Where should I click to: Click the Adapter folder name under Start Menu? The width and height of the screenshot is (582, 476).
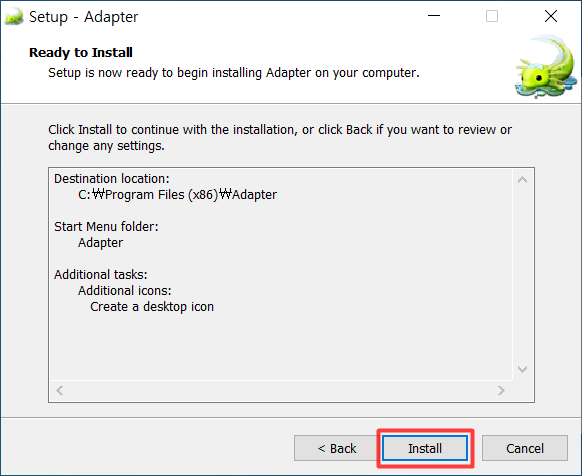pos(100,243)
